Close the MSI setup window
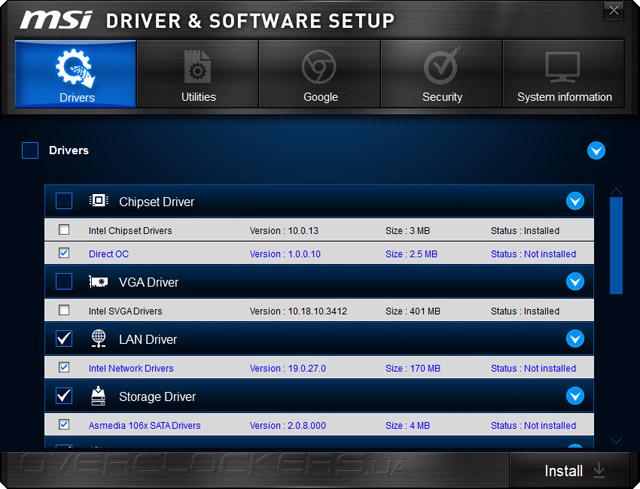Viewport: 640px width, 489px height. coord(613,11)
